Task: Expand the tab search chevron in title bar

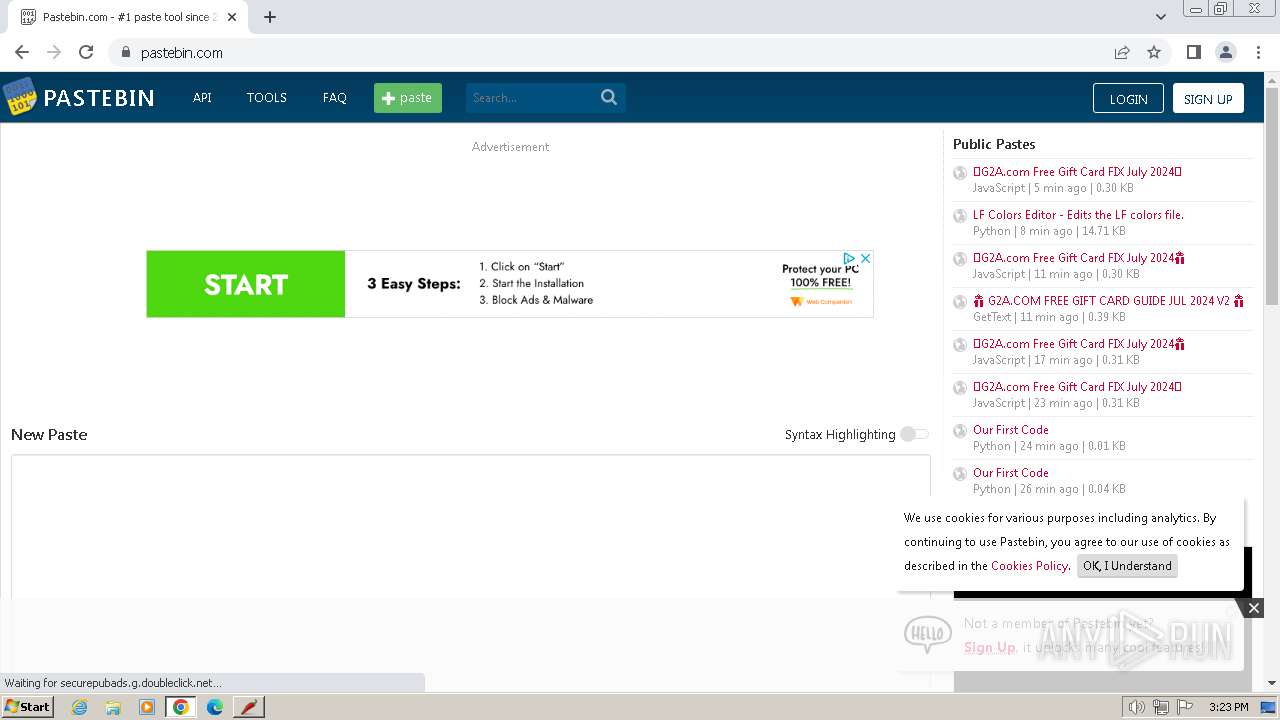Action: (1161, 17)
